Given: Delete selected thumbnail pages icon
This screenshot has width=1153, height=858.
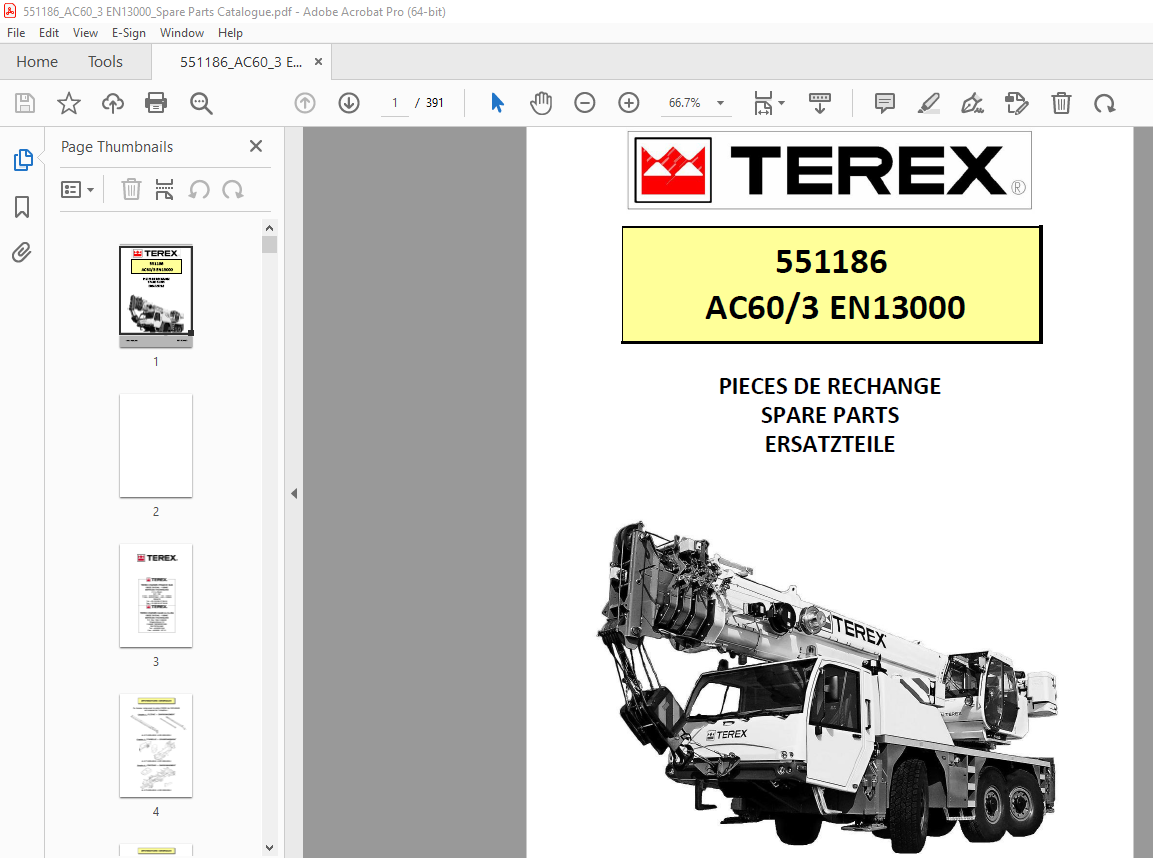Looking at the screenshot, I should point(131,190).
